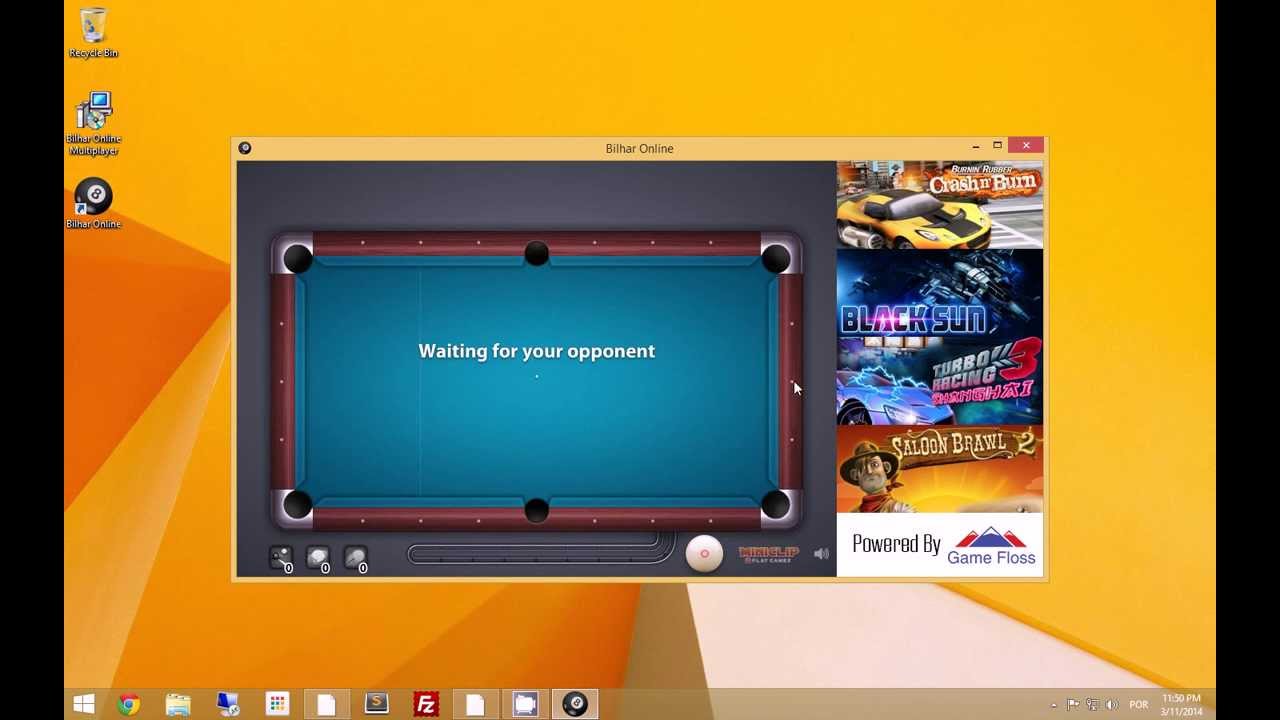Click the bottom middle pocket

point(537,510)
